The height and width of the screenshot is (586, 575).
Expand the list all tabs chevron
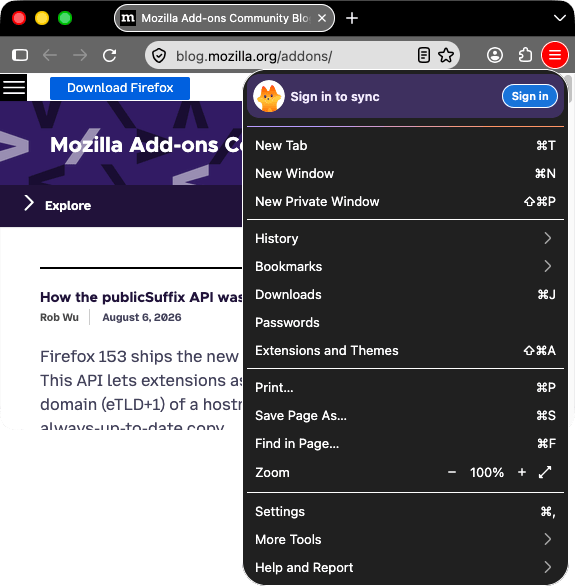[x=559, y=18]
